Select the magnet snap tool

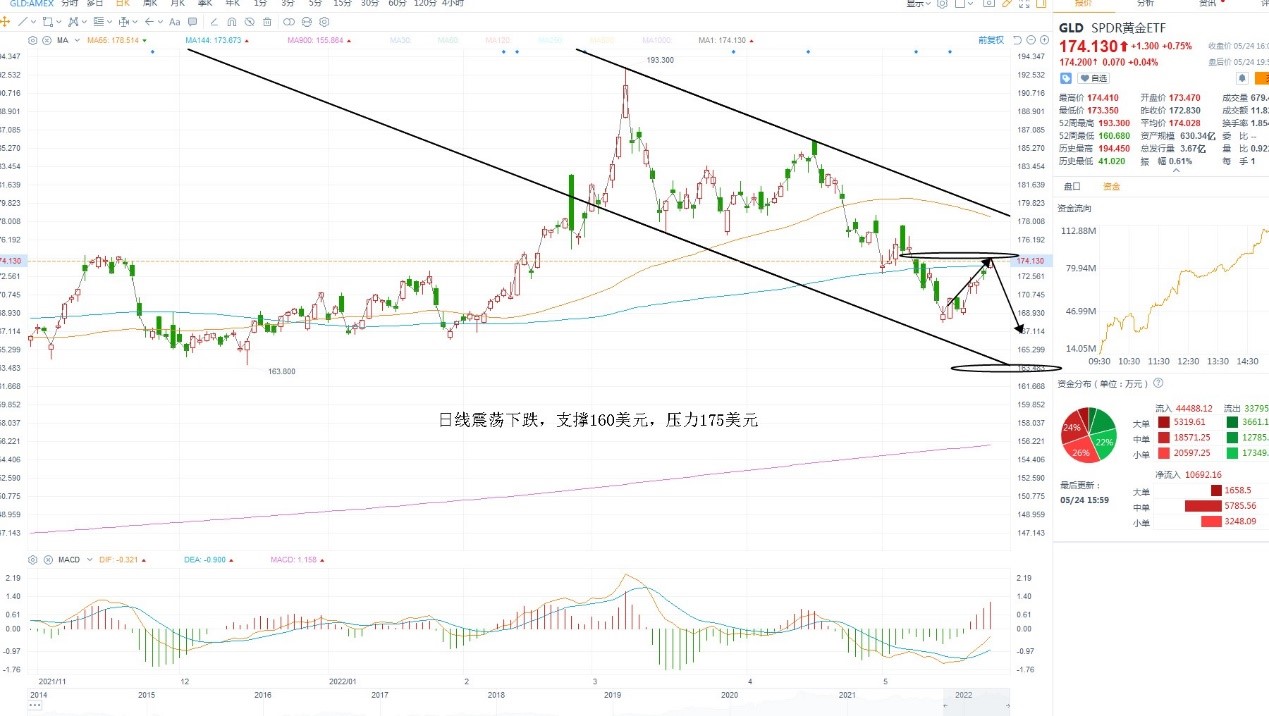pyautogui.click(x=232, y=22)
